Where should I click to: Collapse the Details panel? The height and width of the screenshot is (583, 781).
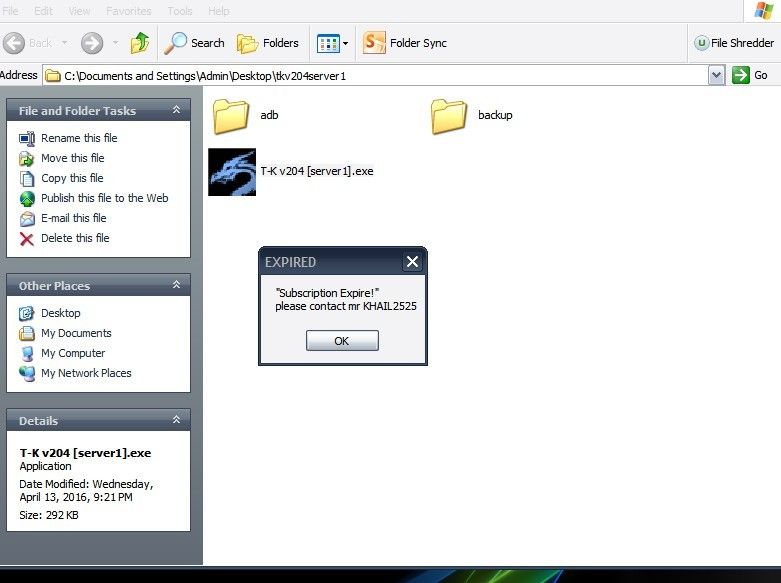click(x=177, y=421)
